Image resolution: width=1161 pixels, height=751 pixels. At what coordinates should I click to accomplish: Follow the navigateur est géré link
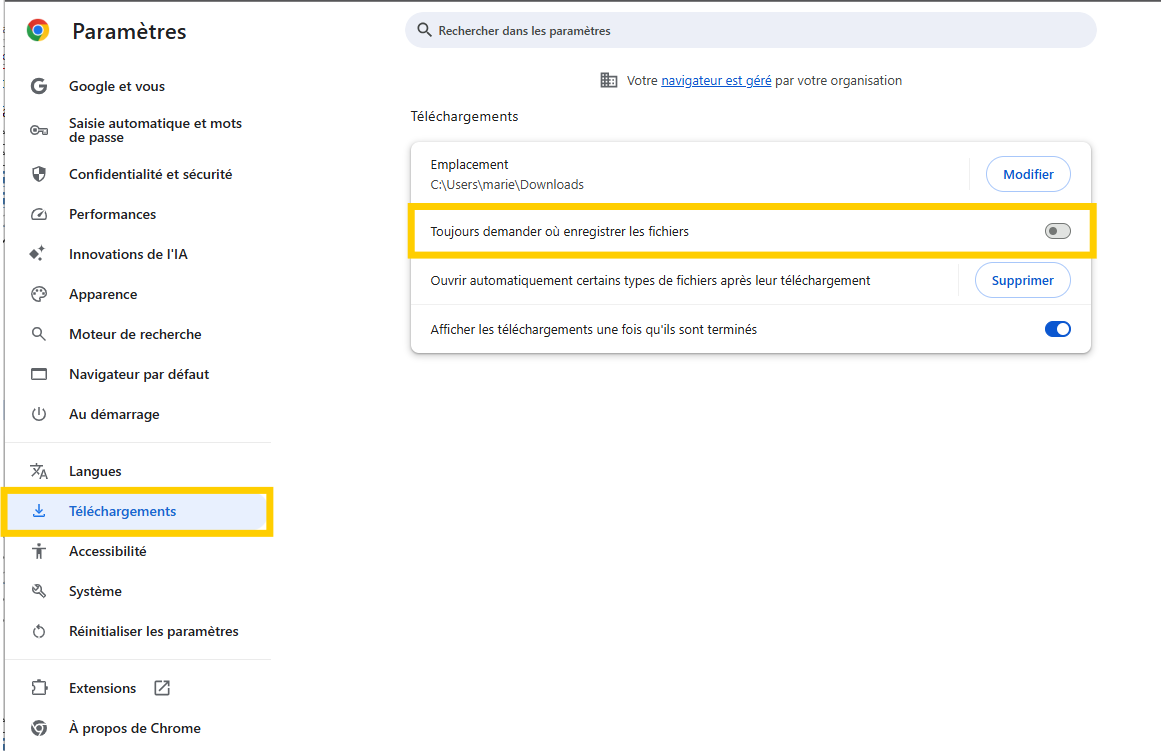point(716,80)
